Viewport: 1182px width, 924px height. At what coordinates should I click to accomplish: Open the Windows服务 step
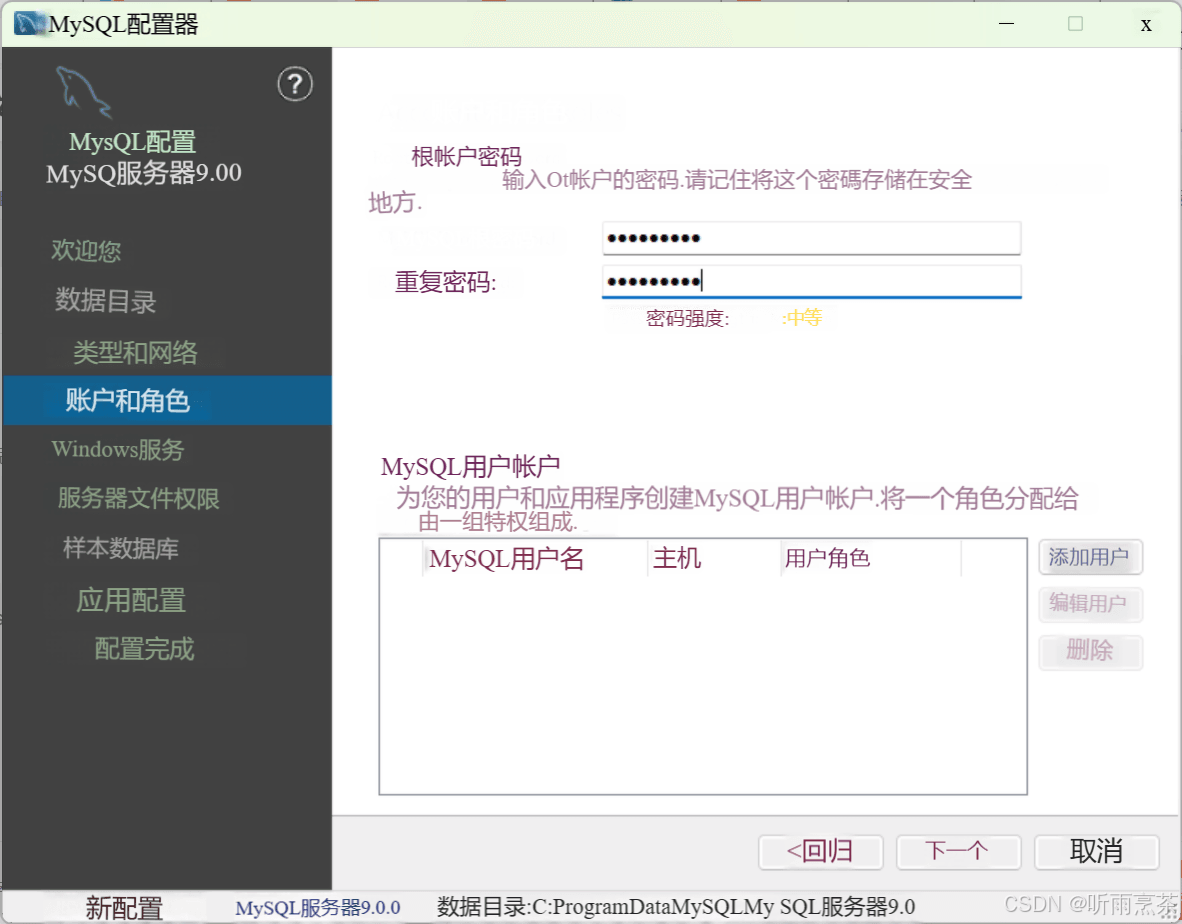click(x=118, y=449)
